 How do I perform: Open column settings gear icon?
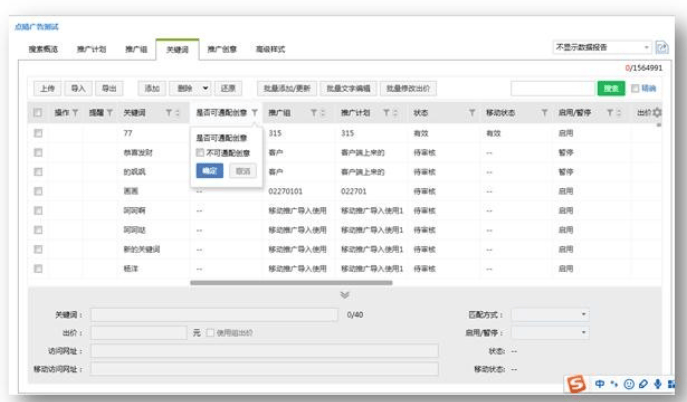pyautogui.click(x=657, y=113)
